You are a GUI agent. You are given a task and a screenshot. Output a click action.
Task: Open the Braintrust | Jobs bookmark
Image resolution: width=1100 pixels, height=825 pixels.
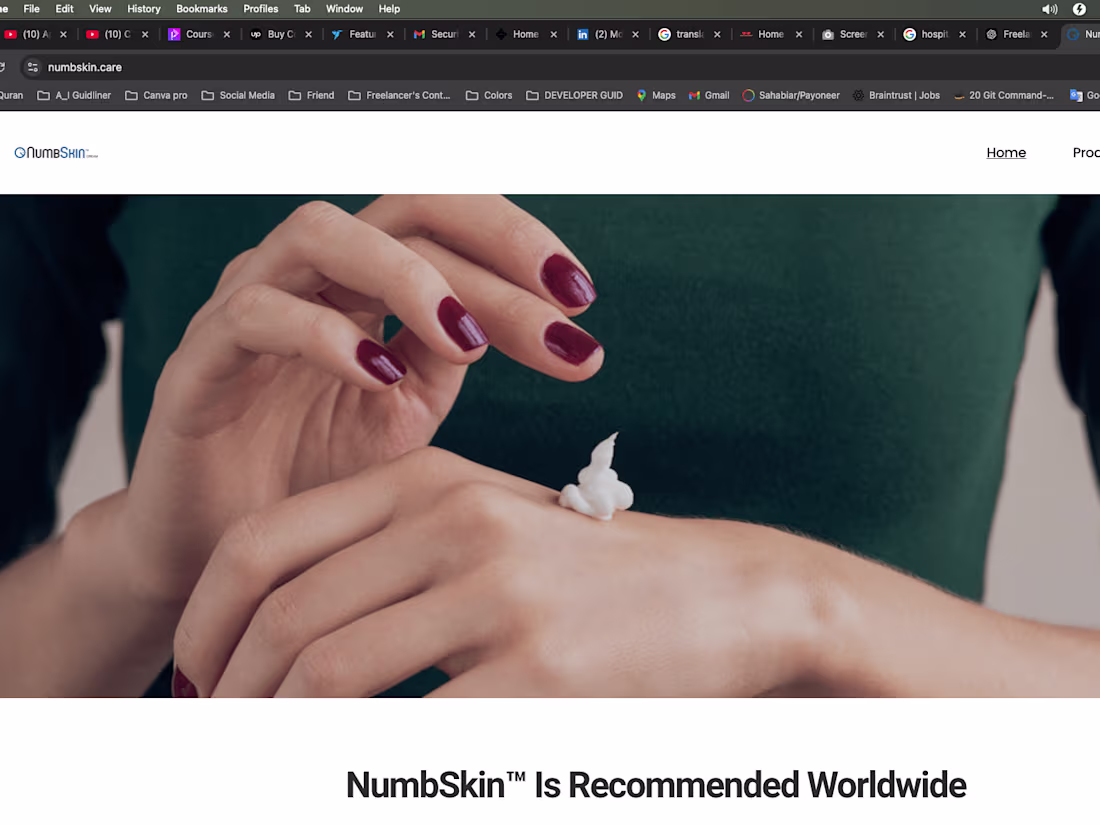pos(897,95)
